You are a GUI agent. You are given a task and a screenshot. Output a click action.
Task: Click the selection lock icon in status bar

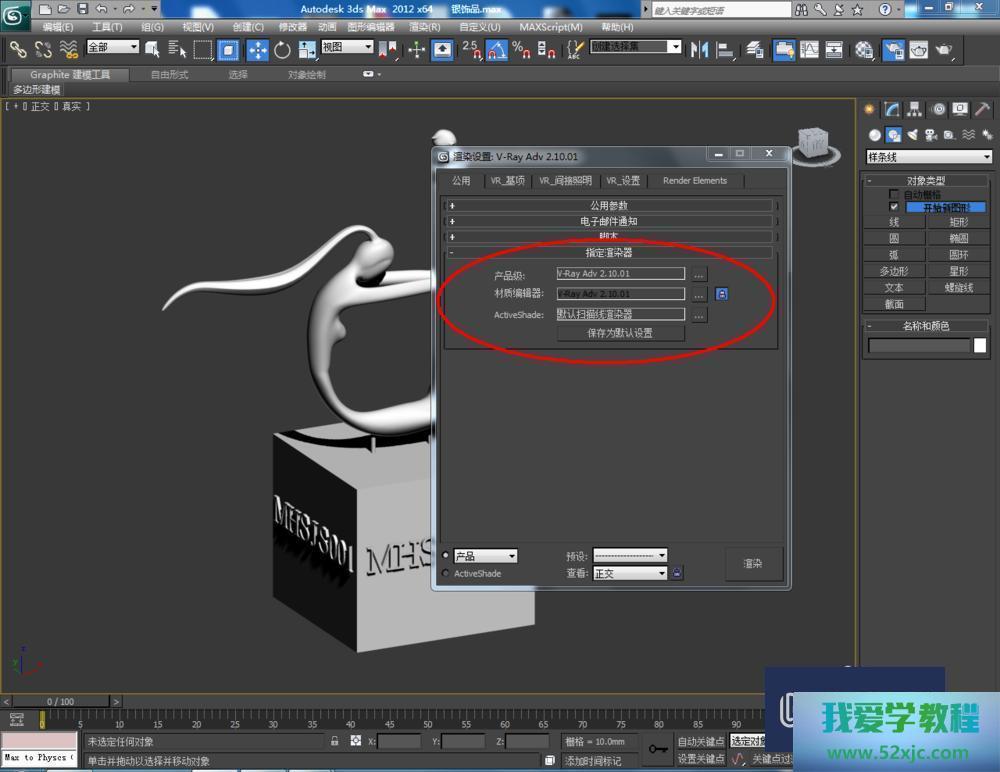[334, 741]
